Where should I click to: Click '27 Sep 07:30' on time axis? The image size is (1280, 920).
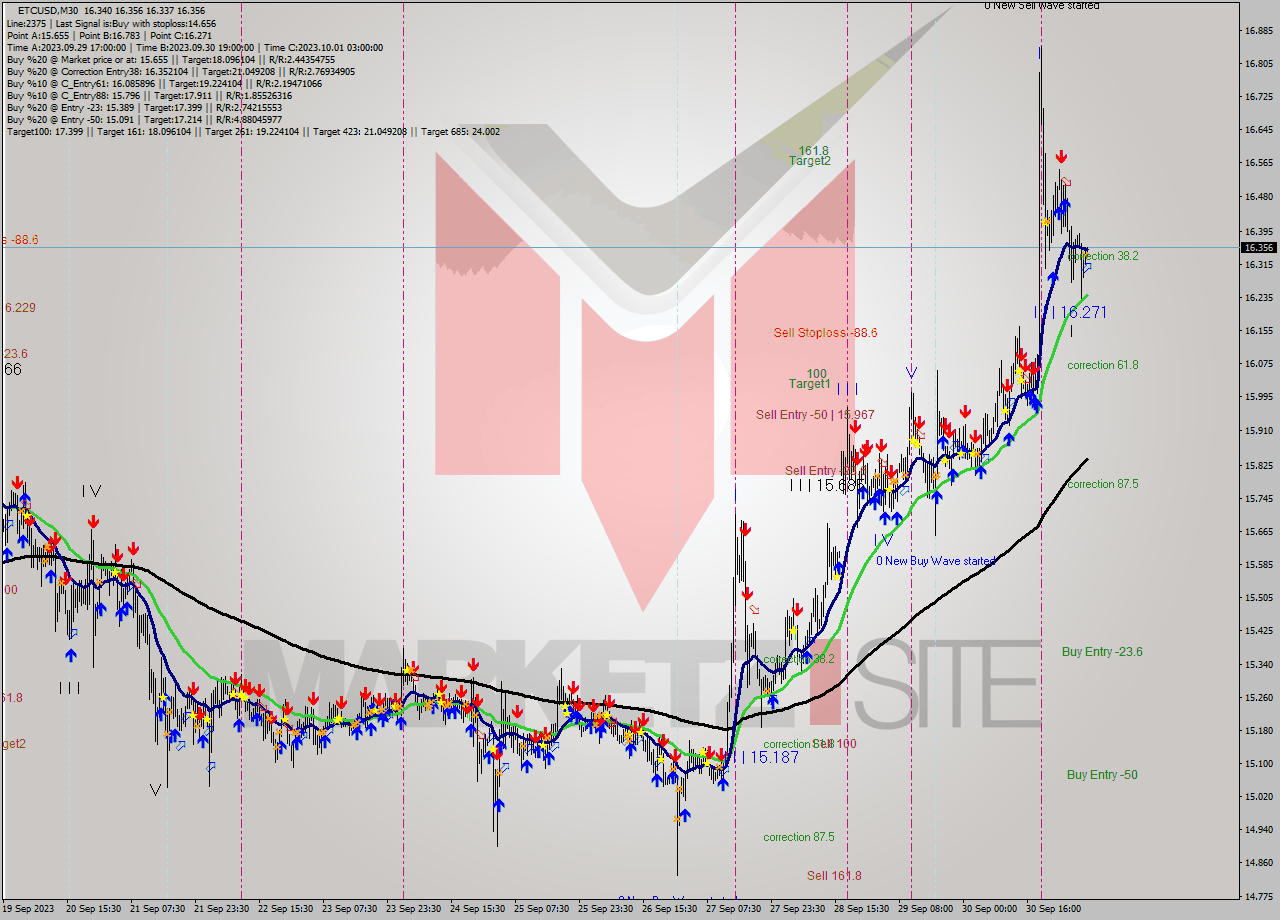click(x=734, y=909)
